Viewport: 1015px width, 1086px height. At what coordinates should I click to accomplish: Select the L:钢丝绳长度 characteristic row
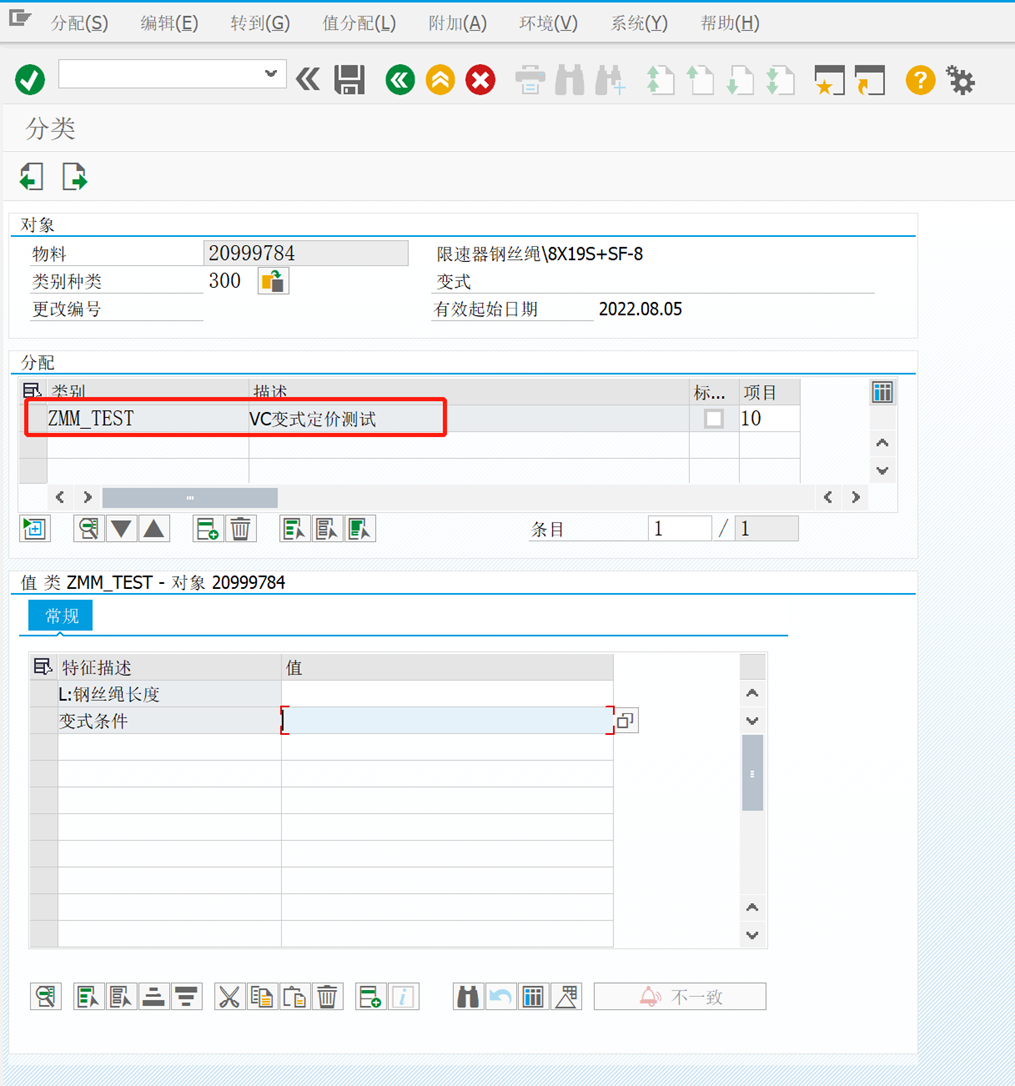(44, 694)
